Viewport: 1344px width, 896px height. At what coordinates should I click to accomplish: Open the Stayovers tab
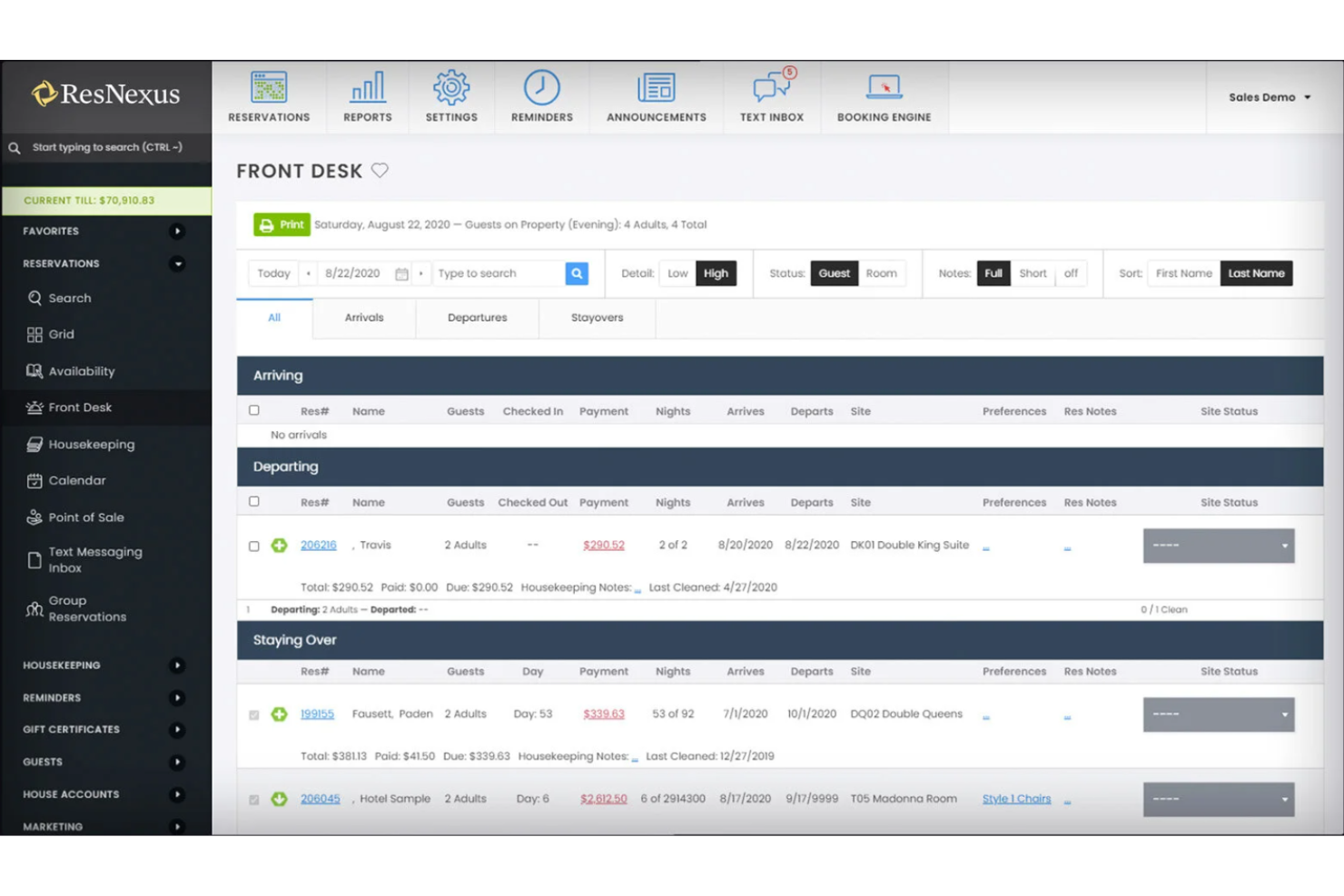tap(597, 318)
